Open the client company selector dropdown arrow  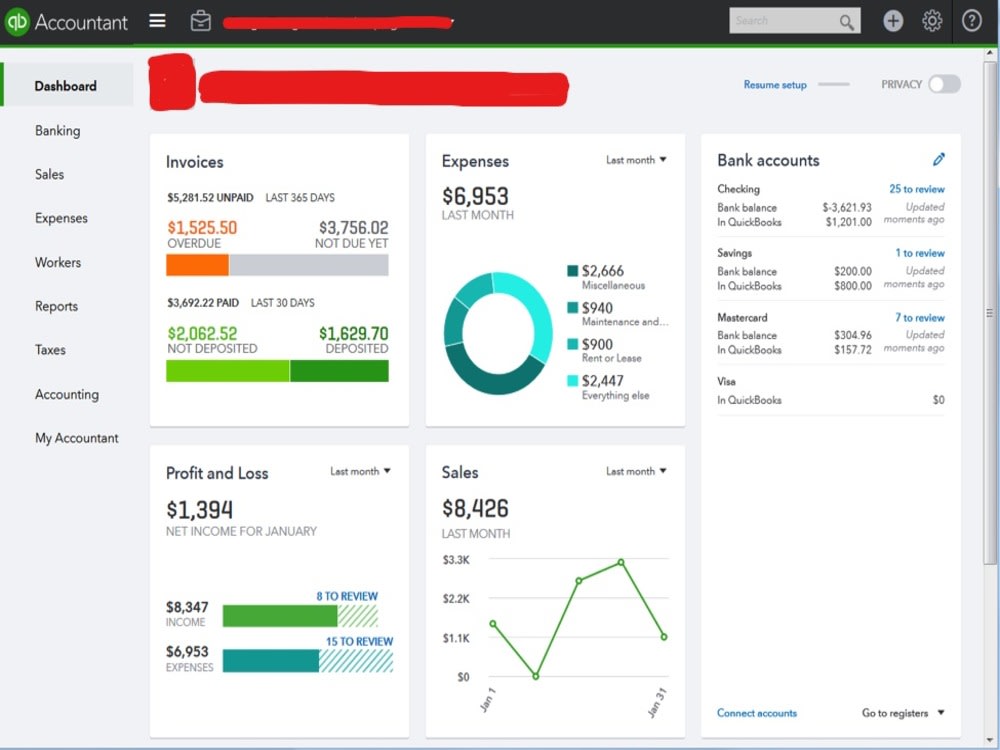click(x=452, y=22)
